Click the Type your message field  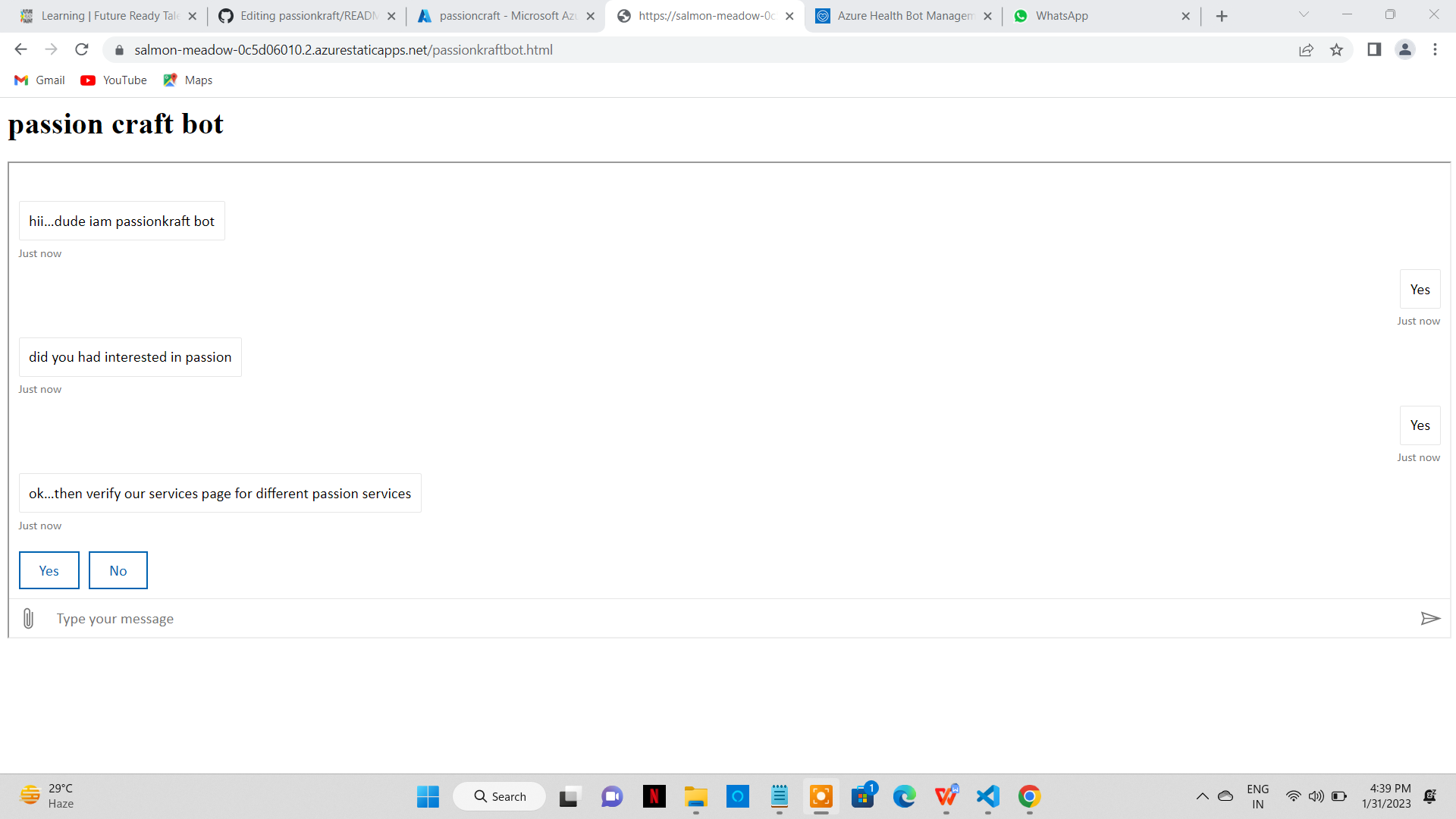point(728,619)
